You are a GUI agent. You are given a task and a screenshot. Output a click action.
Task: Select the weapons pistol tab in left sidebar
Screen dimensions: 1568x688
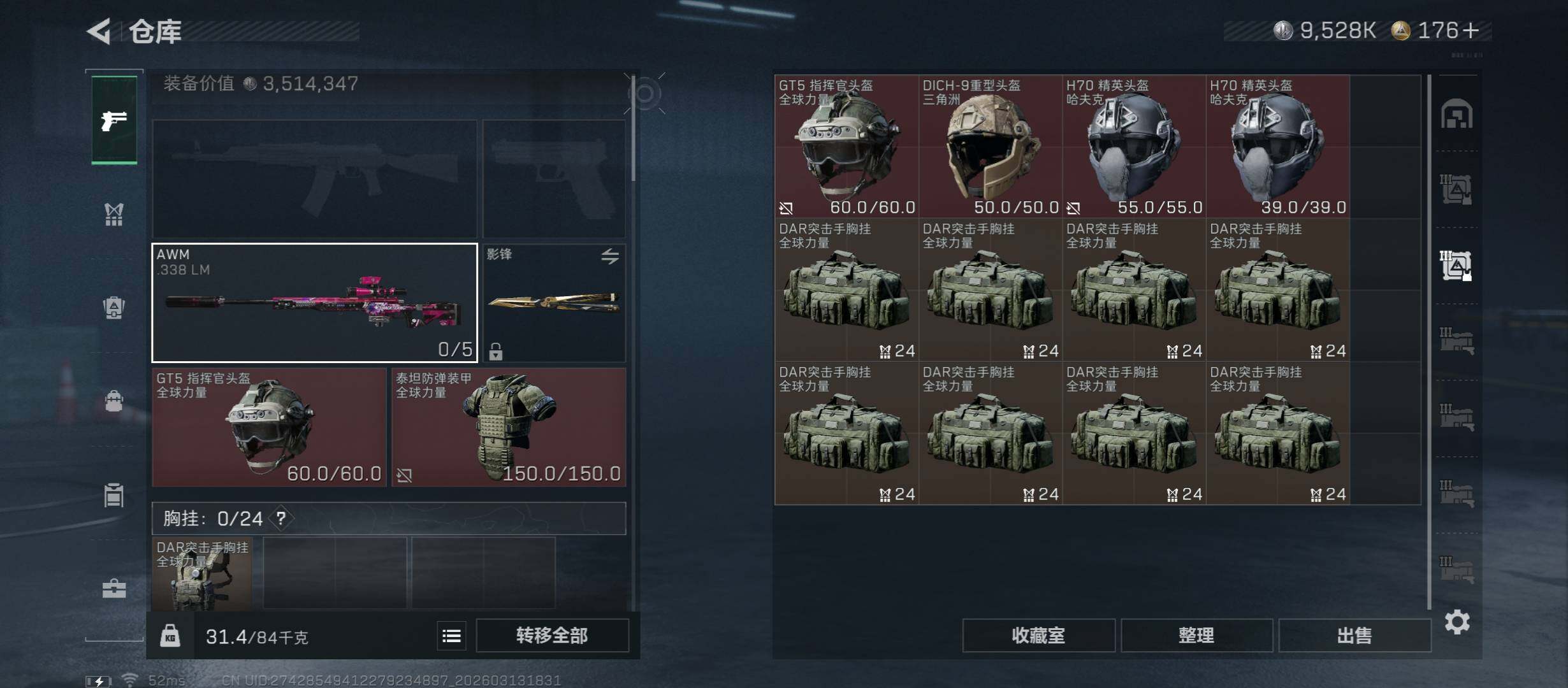(x=114, y=120)
